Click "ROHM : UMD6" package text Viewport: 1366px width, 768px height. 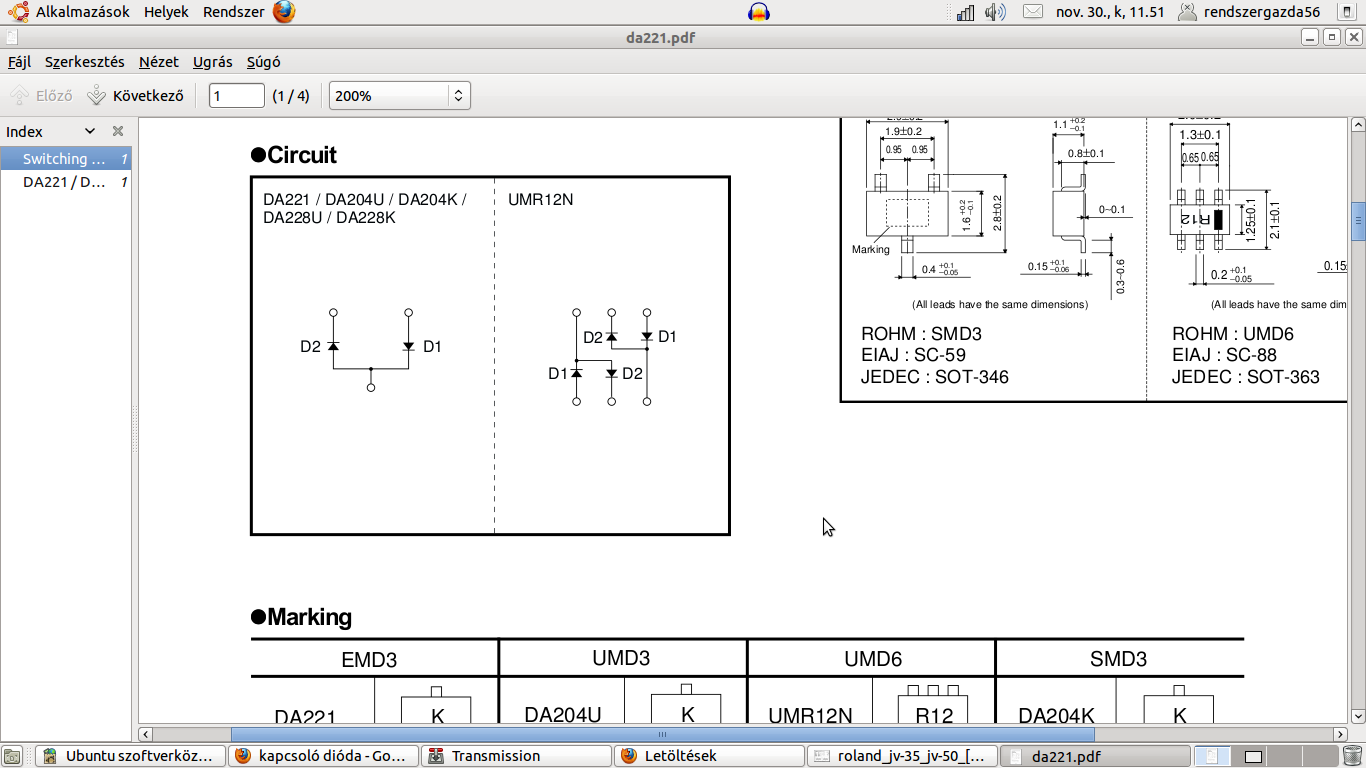click(1233, 334)
